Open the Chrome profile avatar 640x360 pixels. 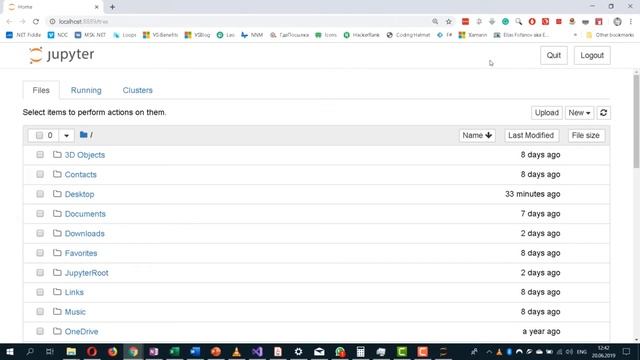click(617, 21)
